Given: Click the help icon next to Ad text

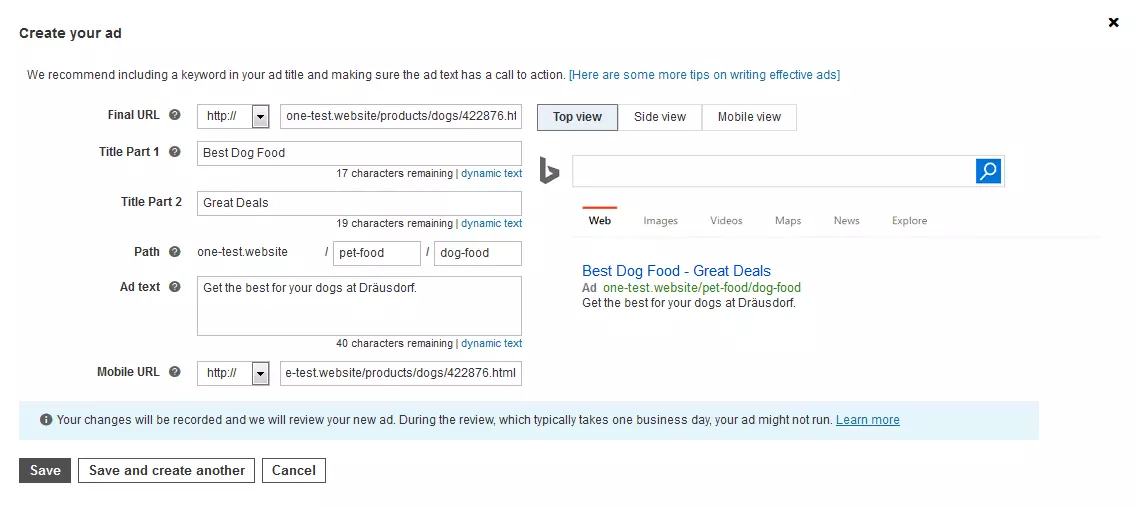Looking at the screenshot, I should [174, 287].
